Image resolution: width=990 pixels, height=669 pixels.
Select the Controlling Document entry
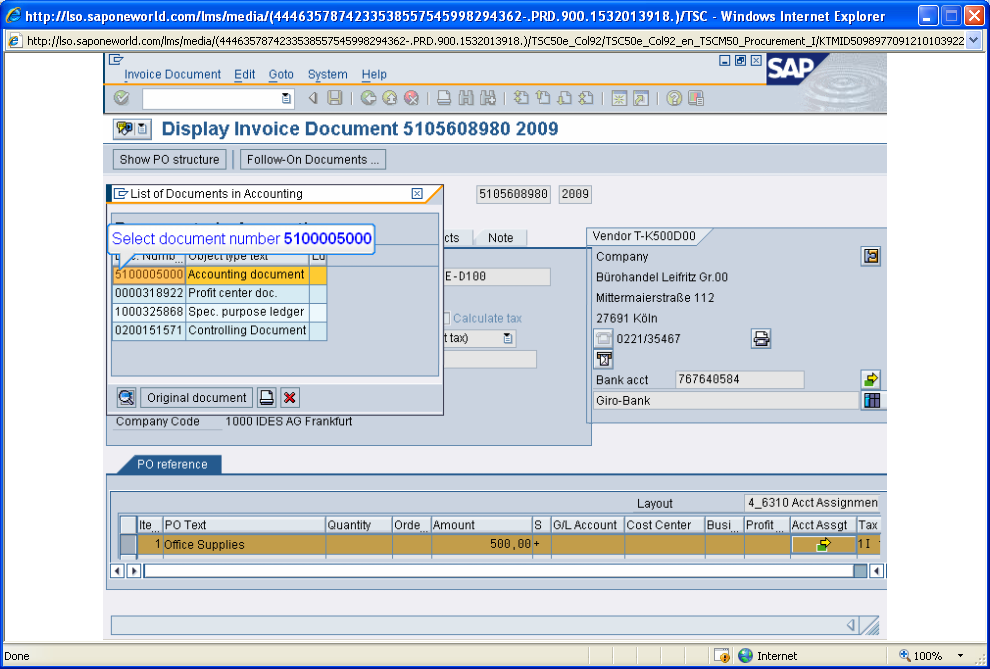coord(247,330)
